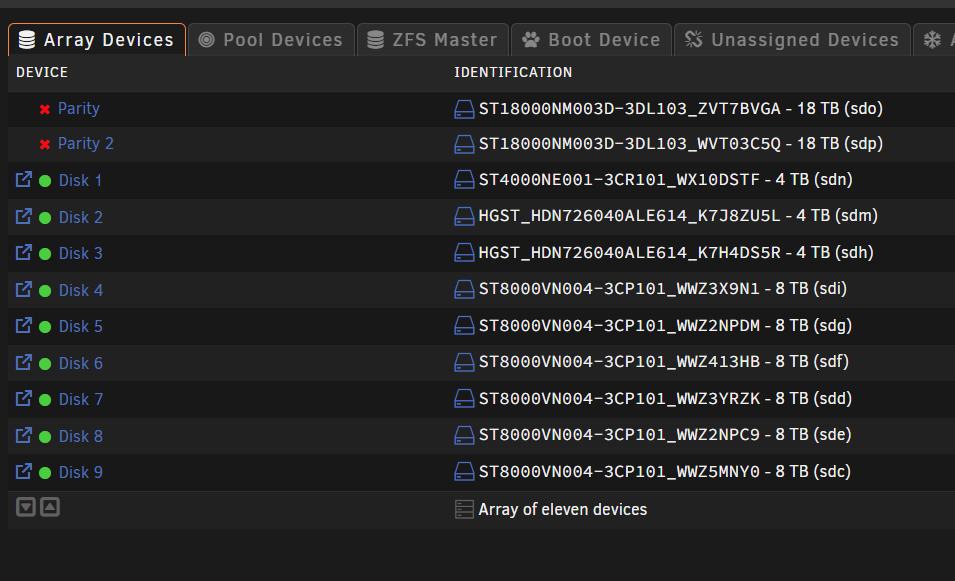Spin up all disks with up-arrow button
The image size is (955, 581).
[50, 507]
